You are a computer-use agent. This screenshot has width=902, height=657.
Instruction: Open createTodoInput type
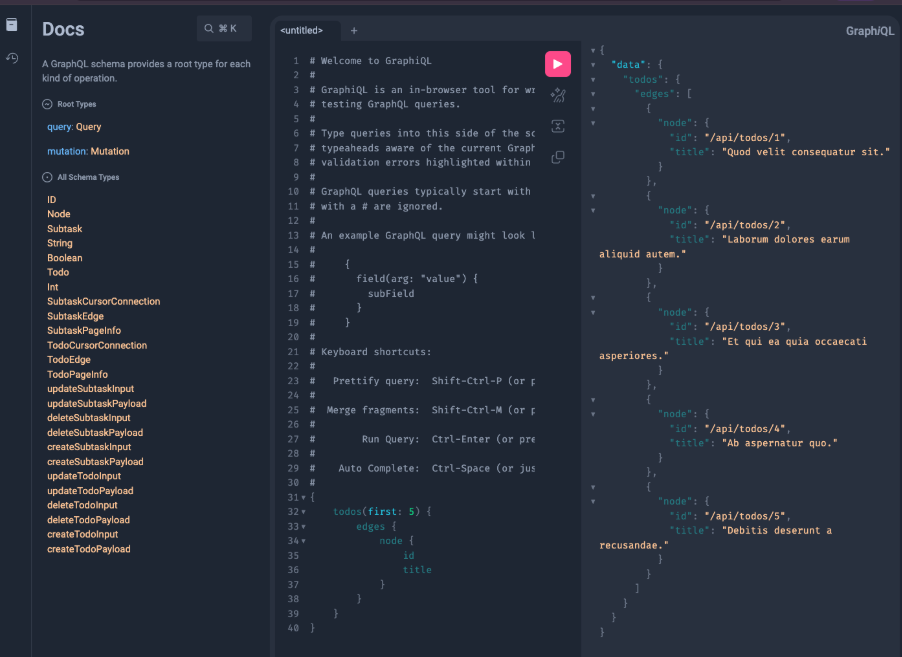(83, 534)
